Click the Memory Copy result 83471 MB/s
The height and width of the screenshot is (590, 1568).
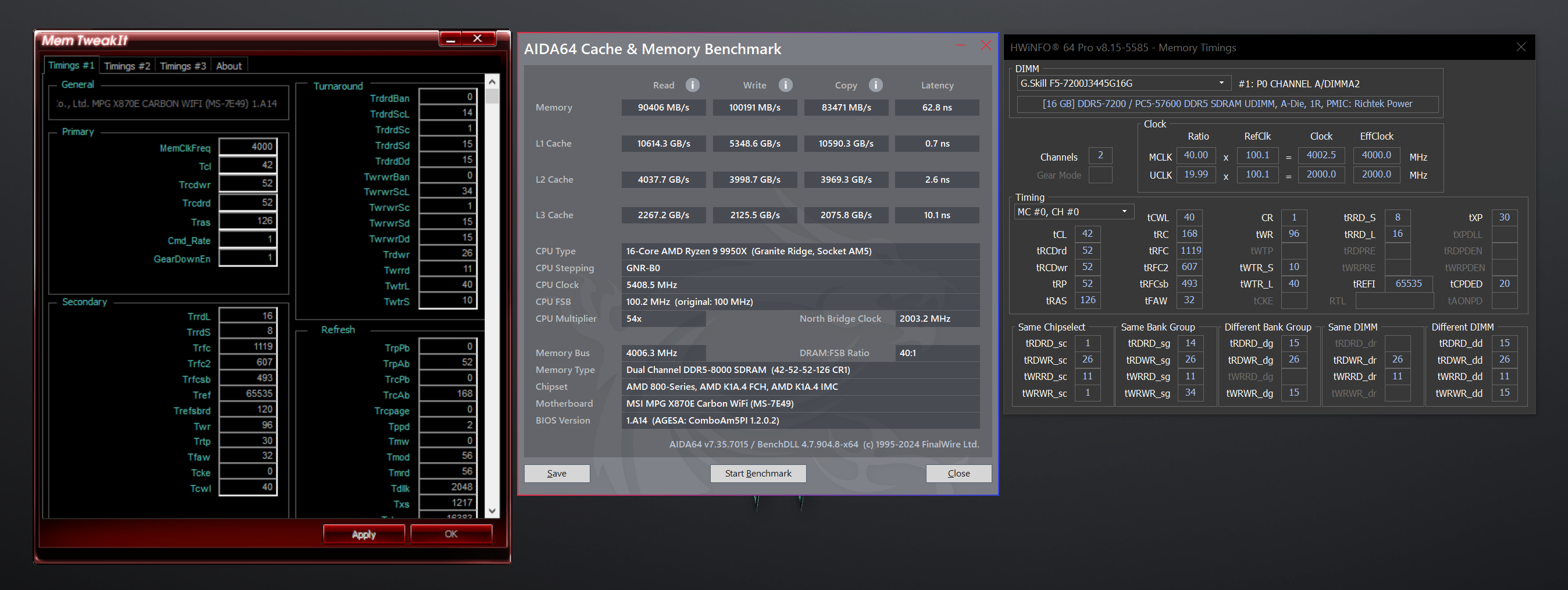(x=846, y=107)
